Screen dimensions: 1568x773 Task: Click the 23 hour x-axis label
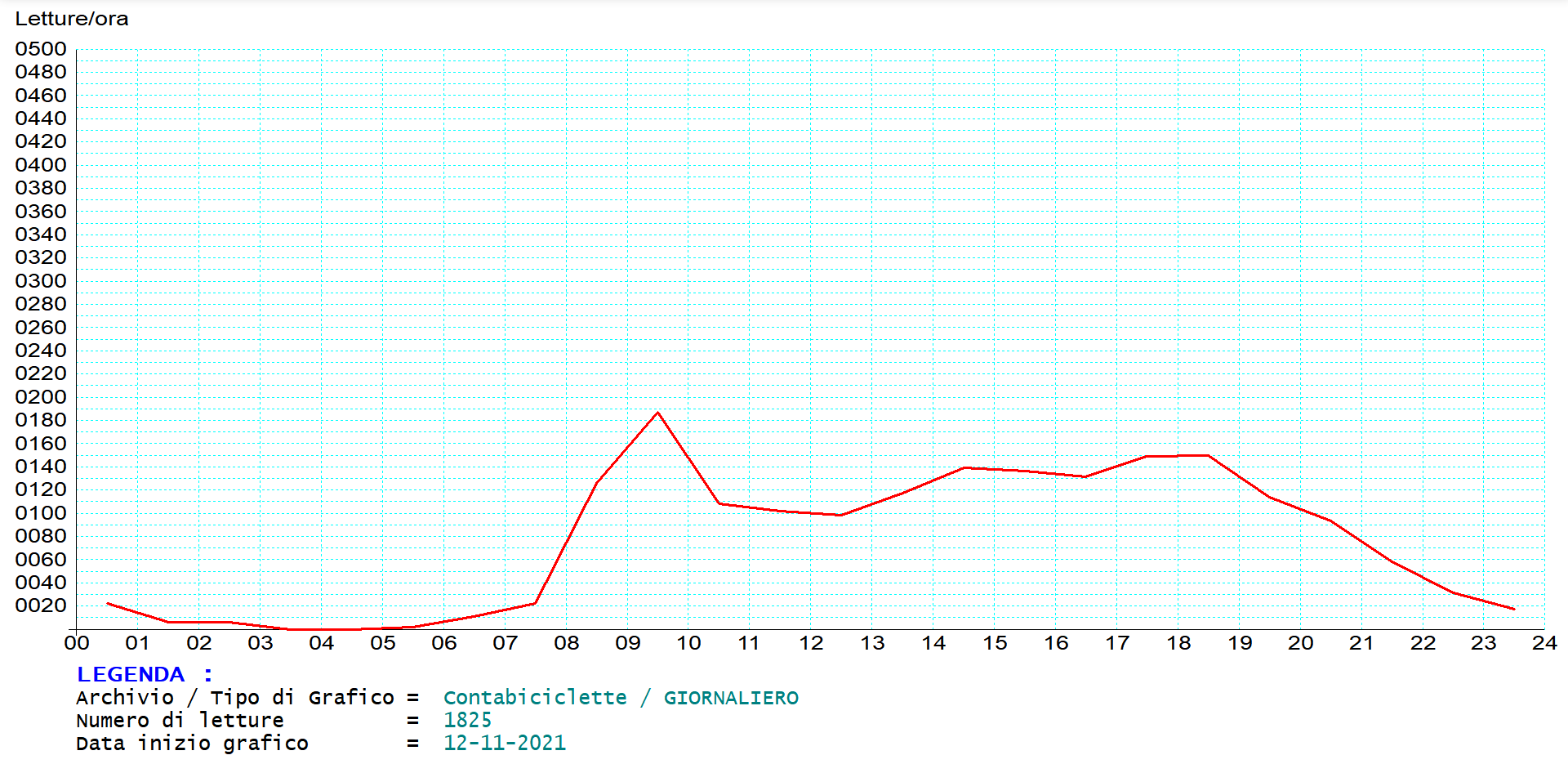[1484, 643]
